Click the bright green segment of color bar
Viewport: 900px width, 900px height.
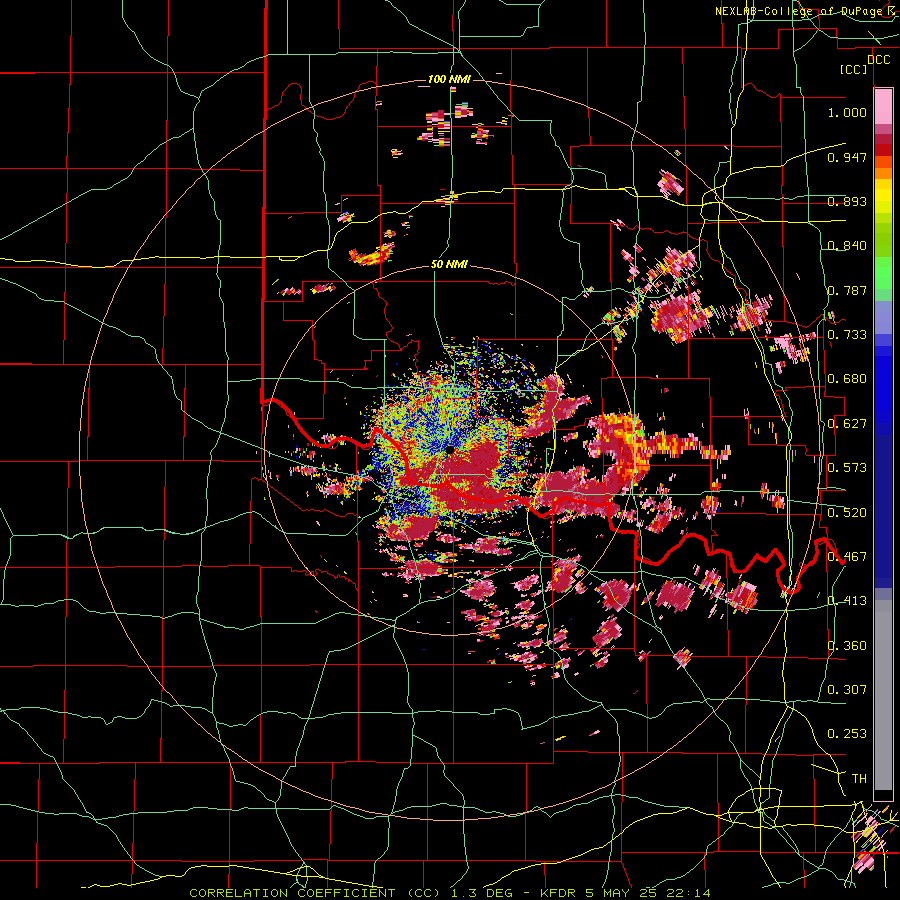coord(883,273)
